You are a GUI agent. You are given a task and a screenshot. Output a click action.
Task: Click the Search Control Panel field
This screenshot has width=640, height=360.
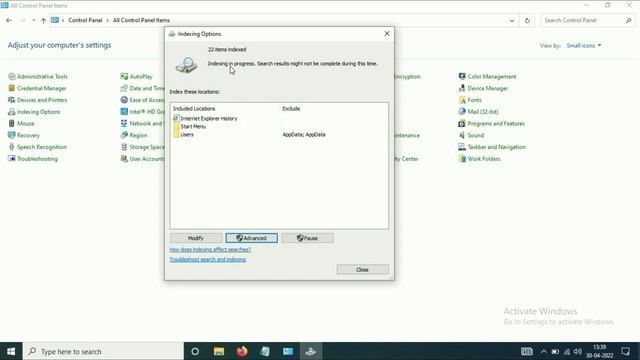click(x=588, y=20)
